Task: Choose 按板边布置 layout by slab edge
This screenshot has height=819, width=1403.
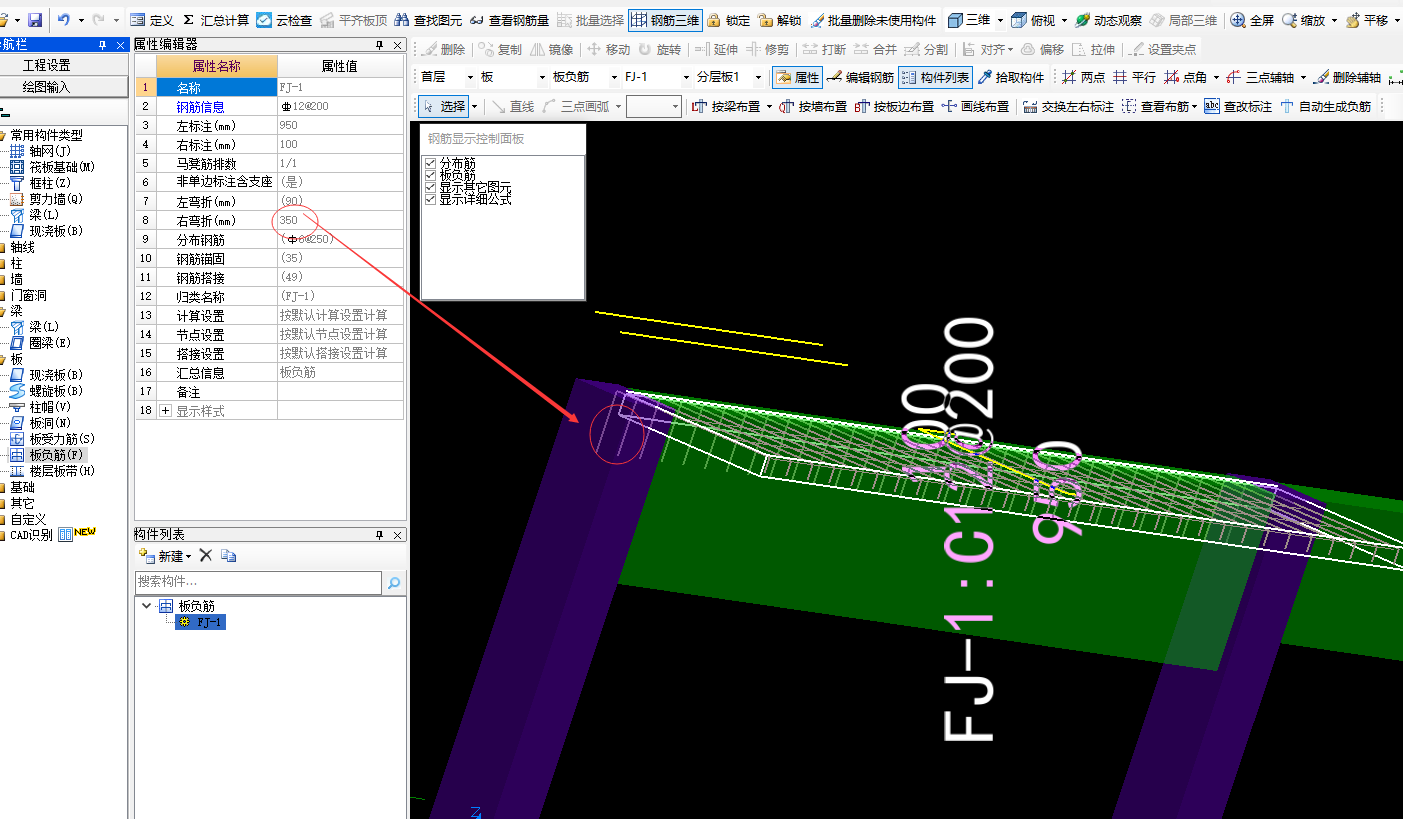Action: (894, 106)
